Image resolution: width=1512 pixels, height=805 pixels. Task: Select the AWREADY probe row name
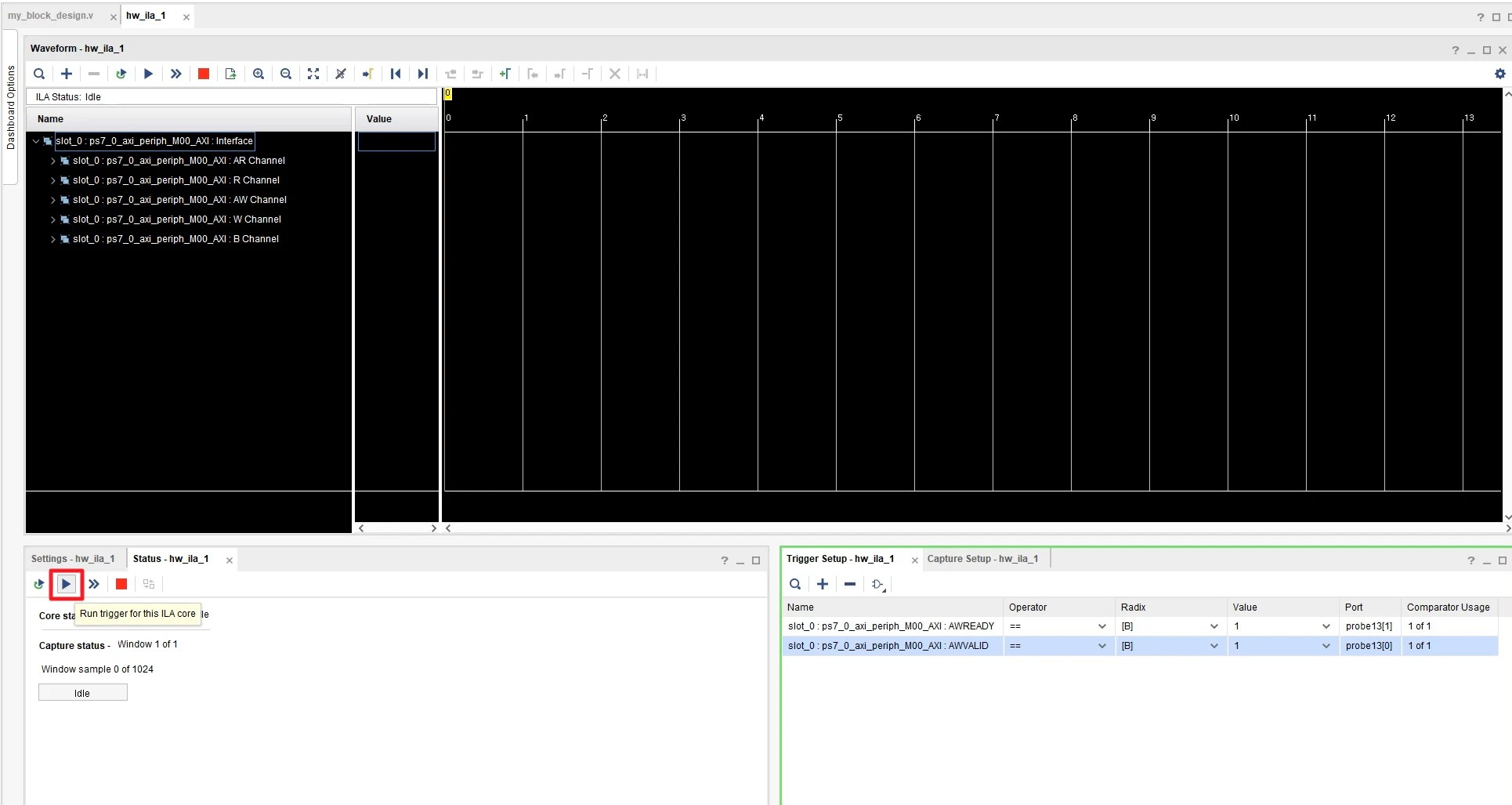click(x=891, y=626)
